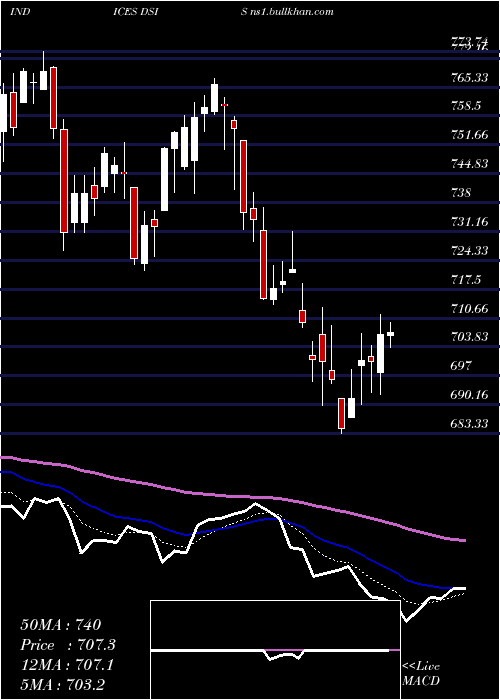The image size is (500, 700).
Task: Click the 683.33 price label
Action: [x=469, y=424]
